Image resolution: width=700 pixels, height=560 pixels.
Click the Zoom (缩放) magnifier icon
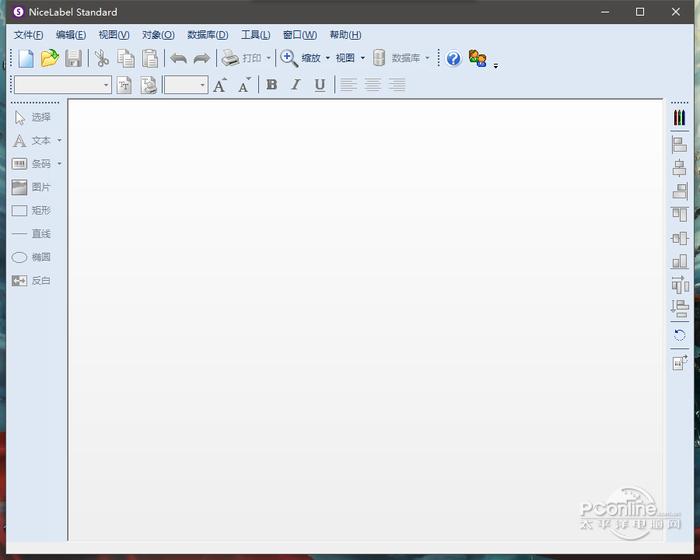coord(289,58)
